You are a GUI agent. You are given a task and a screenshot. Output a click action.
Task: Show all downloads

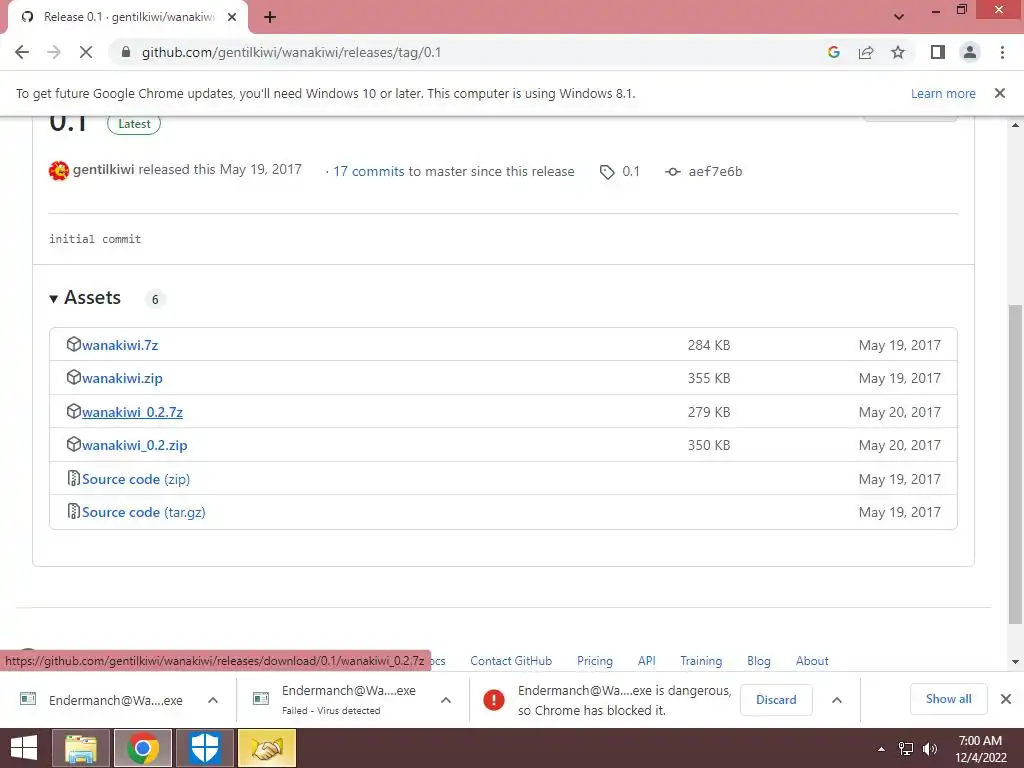pyautogui.click(x=948, y=699)
